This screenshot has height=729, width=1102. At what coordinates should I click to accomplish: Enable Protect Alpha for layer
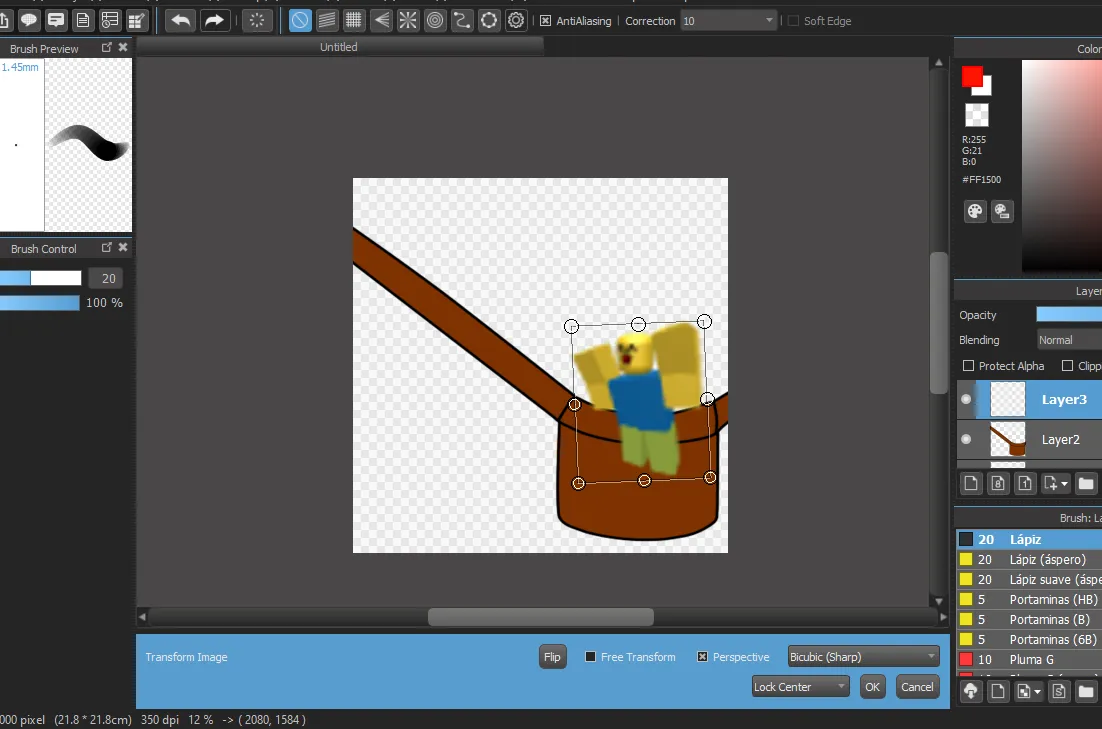click(x=968, y=366)
